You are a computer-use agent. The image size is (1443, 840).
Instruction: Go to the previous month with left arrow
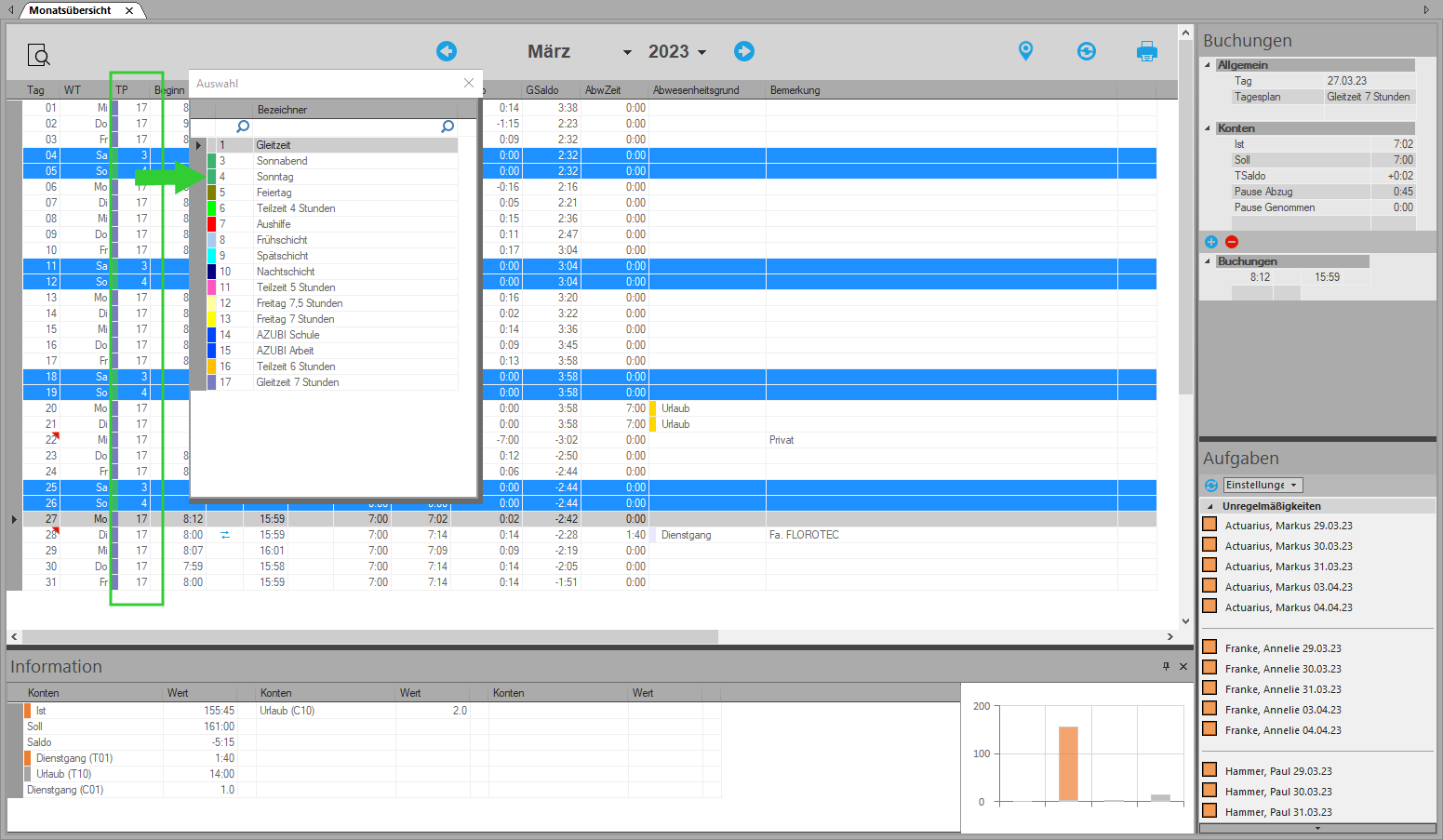(x=447, y=51)
